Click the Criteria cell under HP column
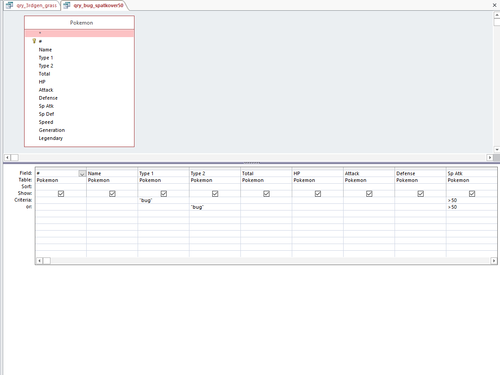500x375 pixels. pyautogui.click(x=318, y=200)
